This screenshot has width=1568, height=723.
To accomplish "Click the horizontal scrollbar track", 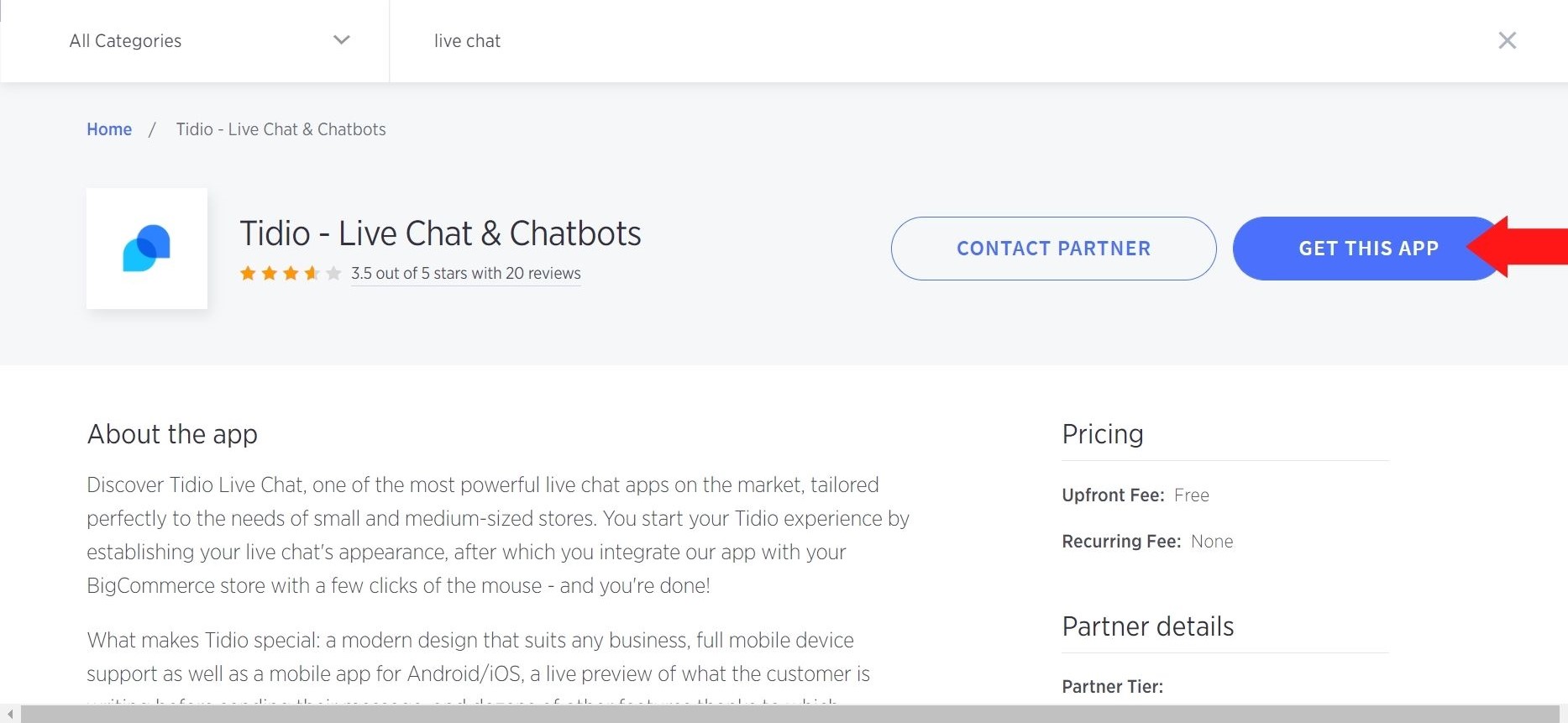I will pyautogui.click(x=789, y=715).
